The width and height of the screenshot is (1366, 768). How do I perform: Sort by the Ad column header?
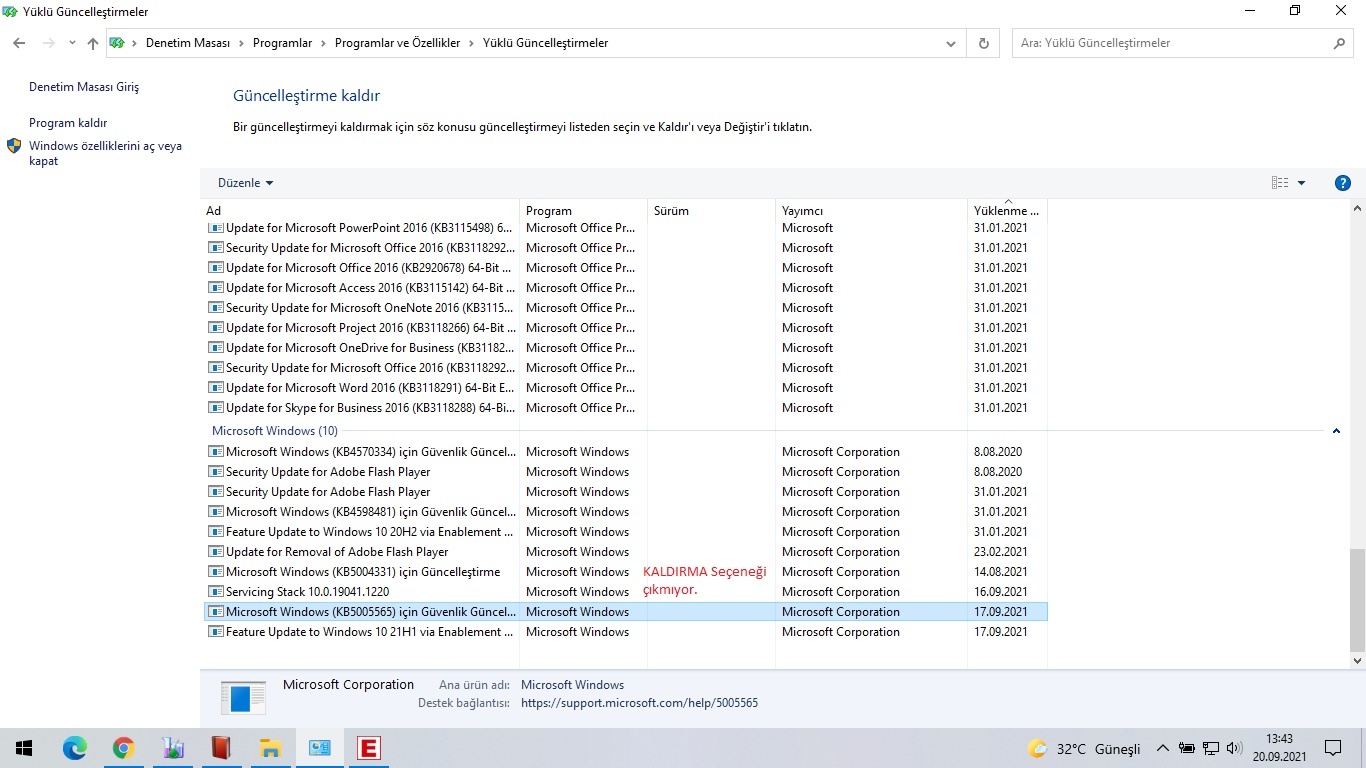[x=360, y=210]
